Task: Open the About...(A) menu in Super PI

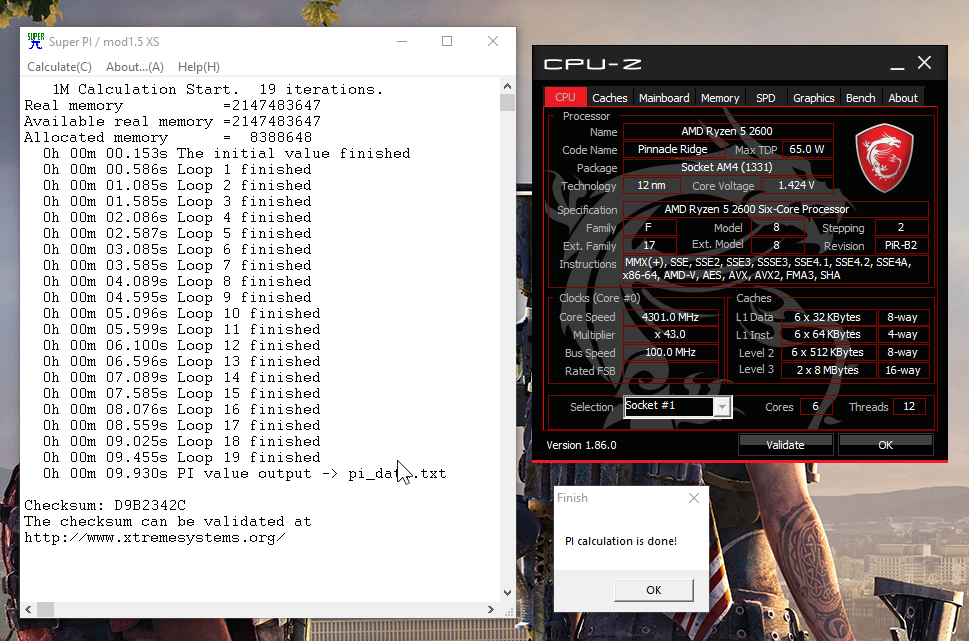Action: (x=135, y=67)
